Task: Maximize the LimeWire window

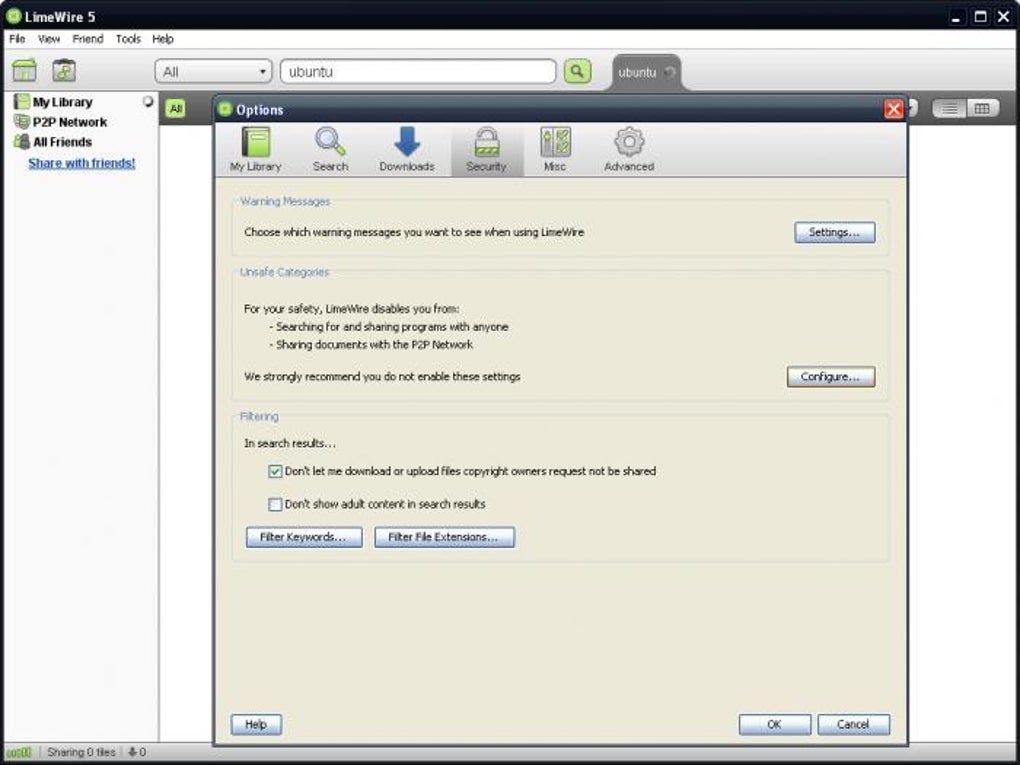Action: click(x=980, y=17)
